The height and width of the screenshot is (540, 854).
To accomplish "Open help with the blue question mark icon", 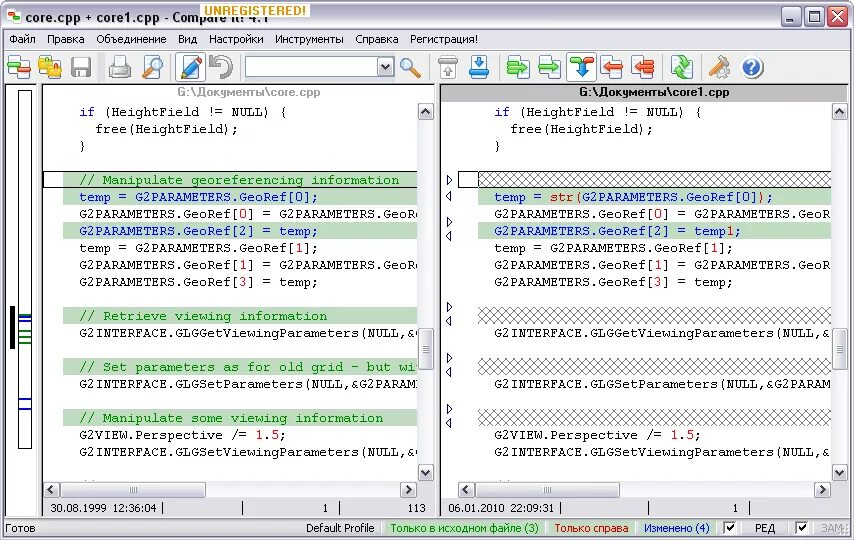I will (x=752, y=68).
